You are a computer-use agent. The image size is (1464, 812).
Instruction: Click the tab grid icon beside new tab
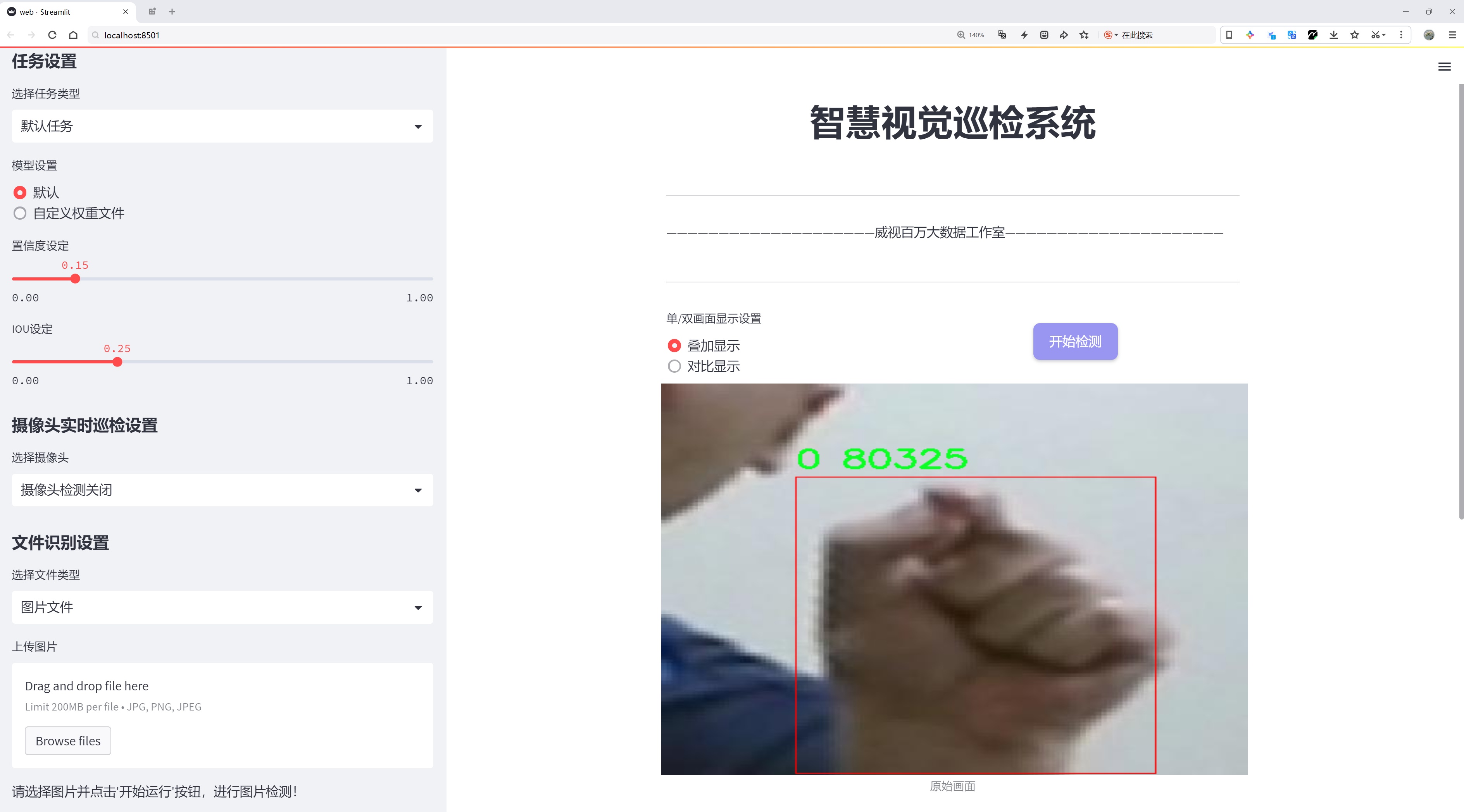pos(152,11)
